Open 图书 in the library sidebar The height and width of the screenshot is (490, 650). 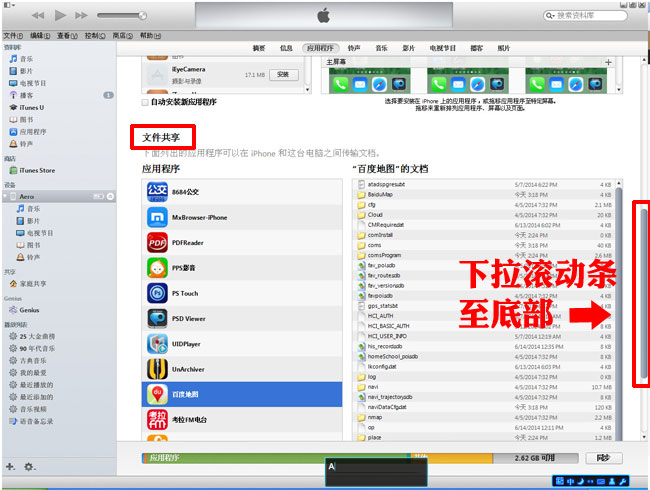22,119
